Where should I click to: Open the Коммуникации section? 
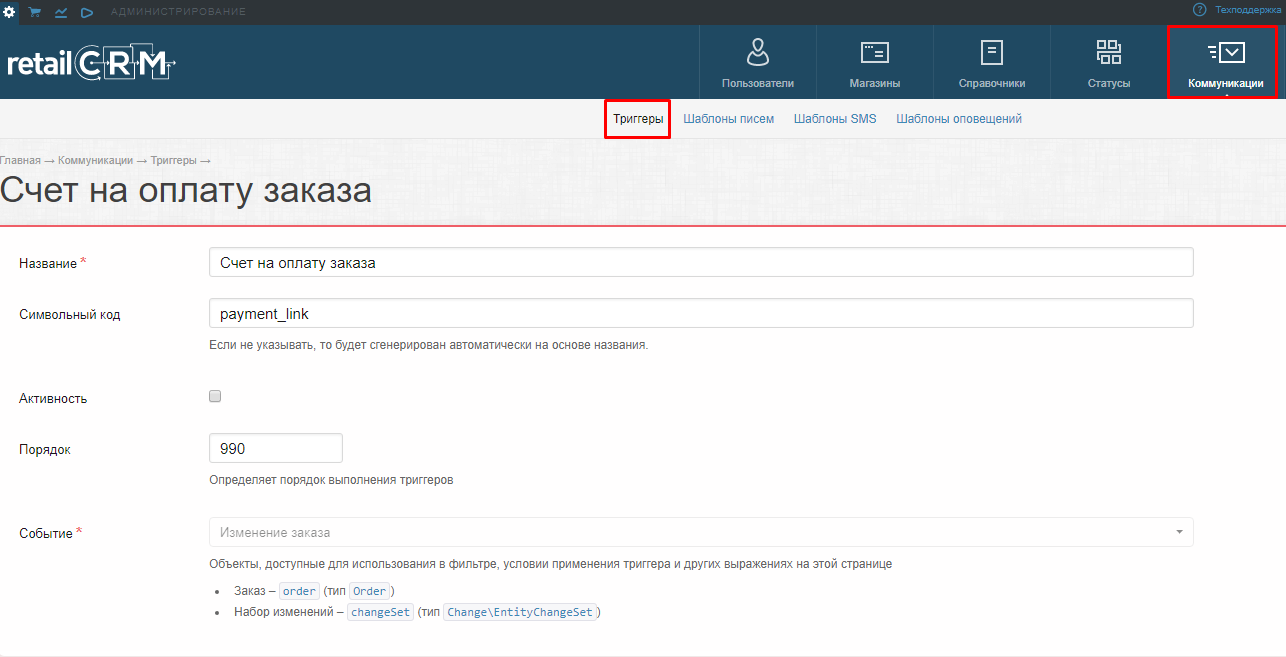pos(1225,62)
